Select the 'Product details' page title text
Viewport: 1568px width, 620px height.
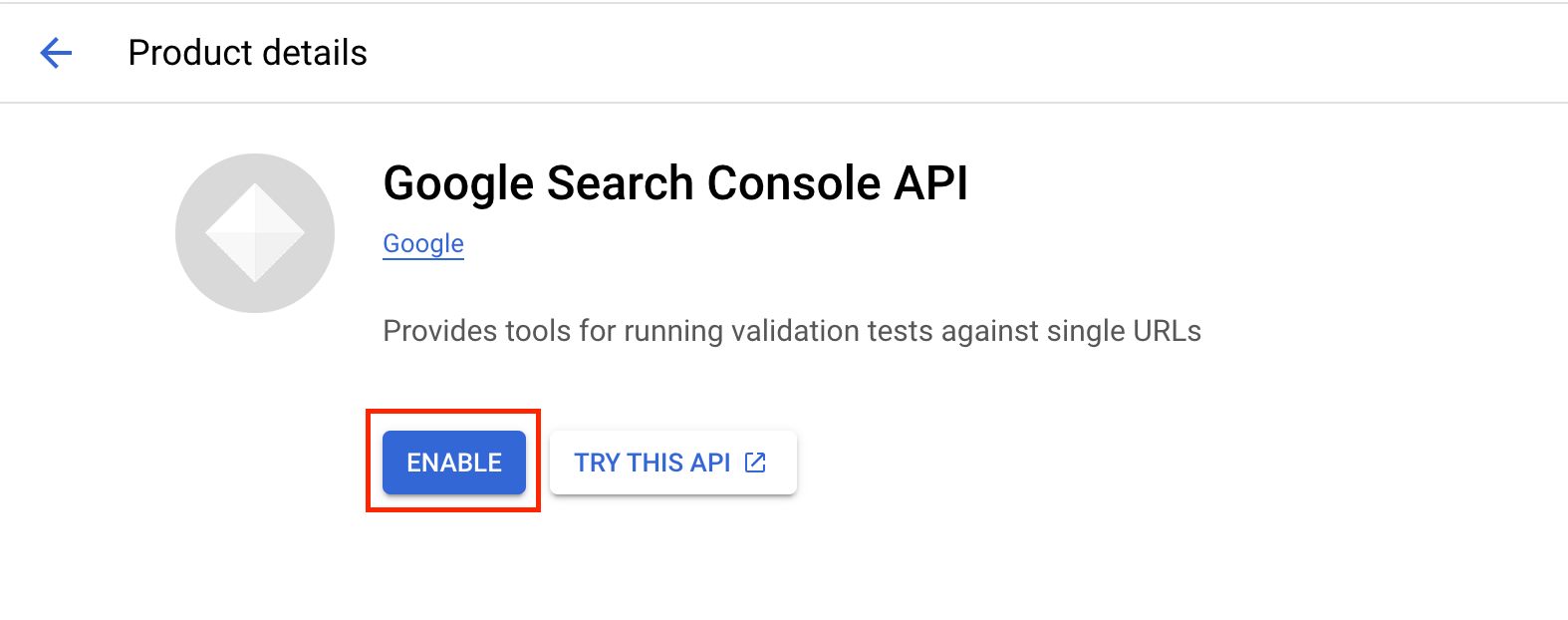pyautogui.click(x=248, y=53)
